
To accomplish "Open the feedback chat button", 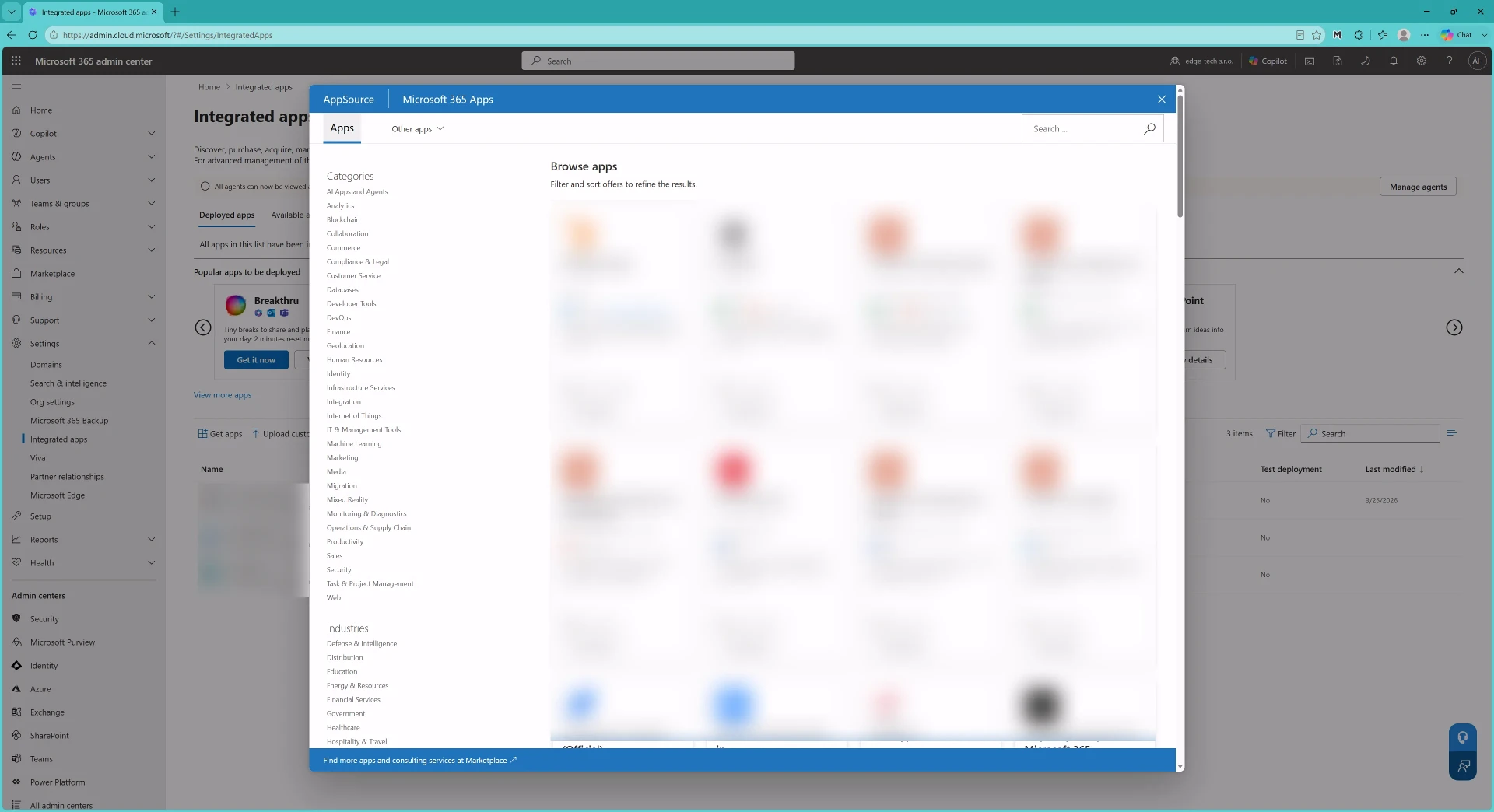I will 1463,766.
